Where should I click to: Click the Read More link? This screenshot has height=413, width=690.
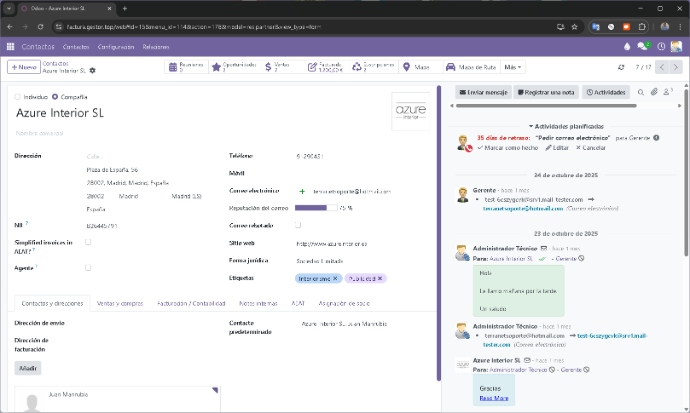494,398
